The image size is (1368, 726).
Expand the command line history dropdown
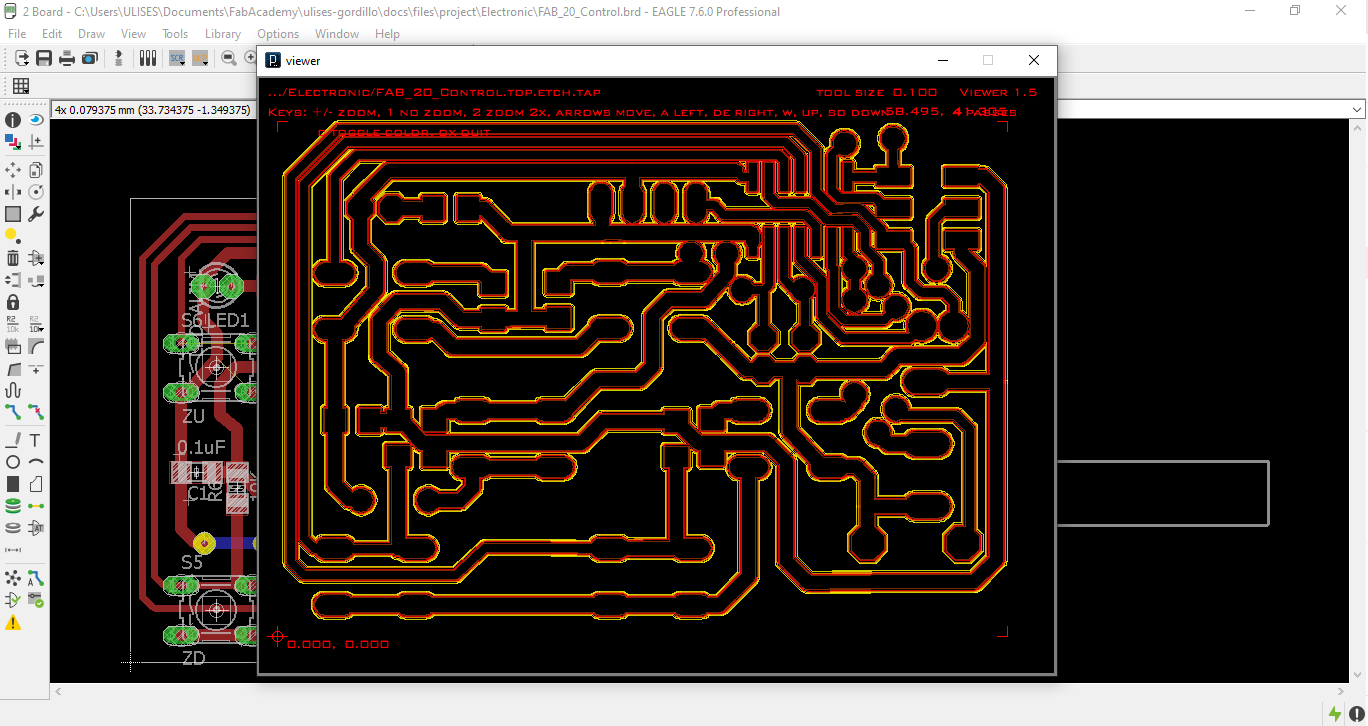(1357, 109)
